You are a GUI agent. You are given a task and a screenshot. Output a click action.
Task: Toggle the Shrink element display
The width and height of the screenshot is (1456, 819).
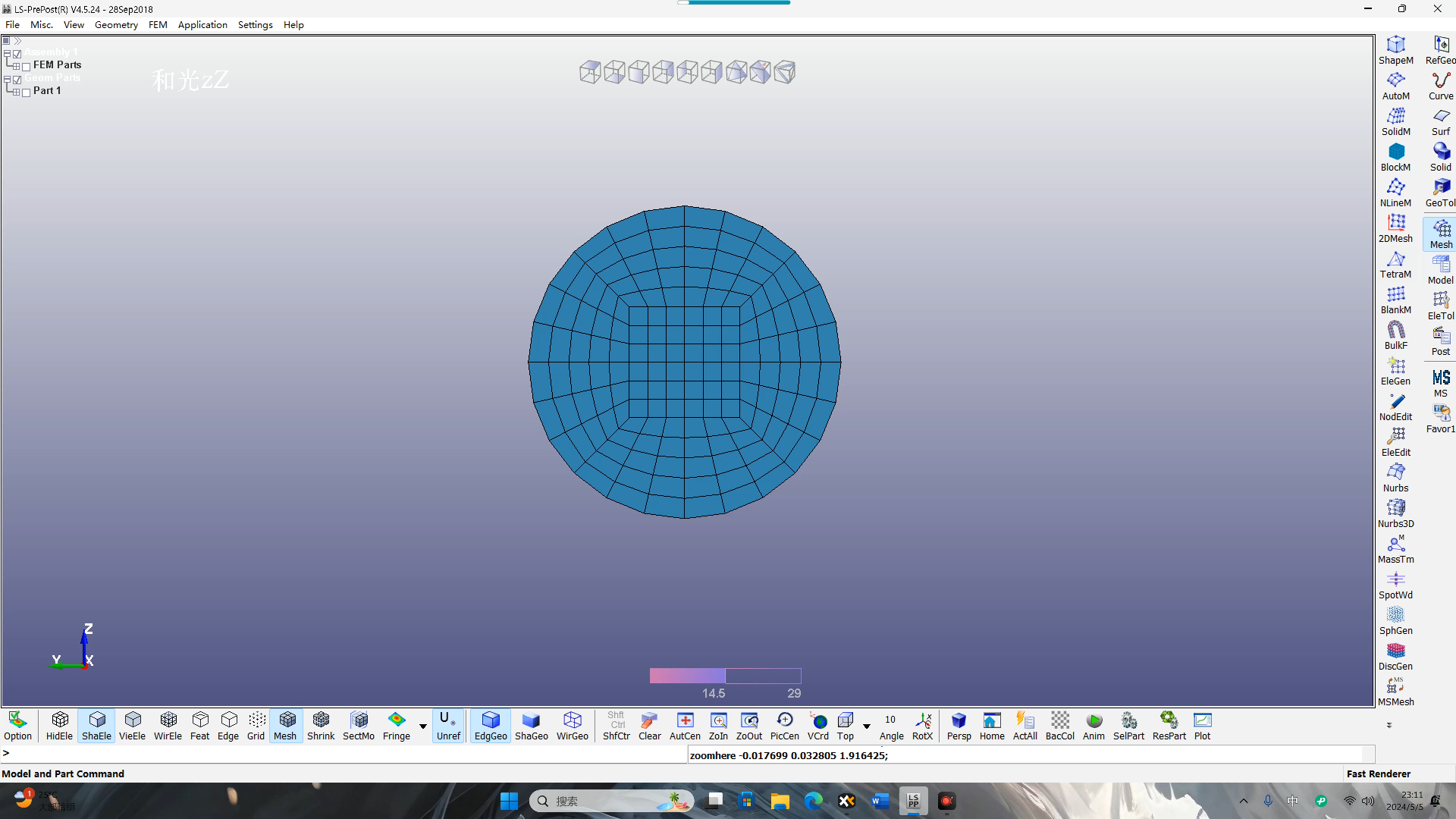coord(321,726)
